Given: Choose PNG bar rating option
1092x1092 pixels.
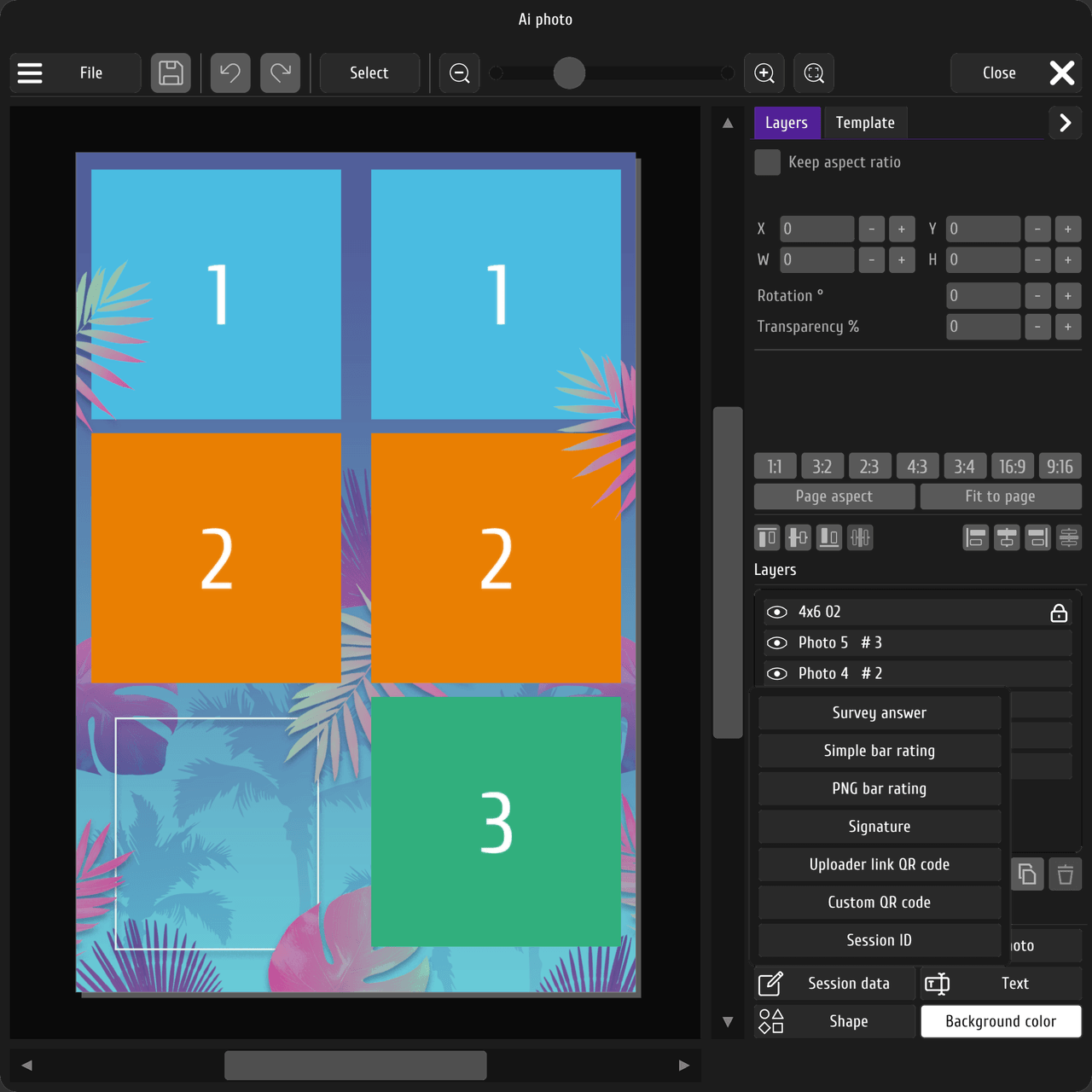Looking at the screenshot, I should [x=880, y=789].
